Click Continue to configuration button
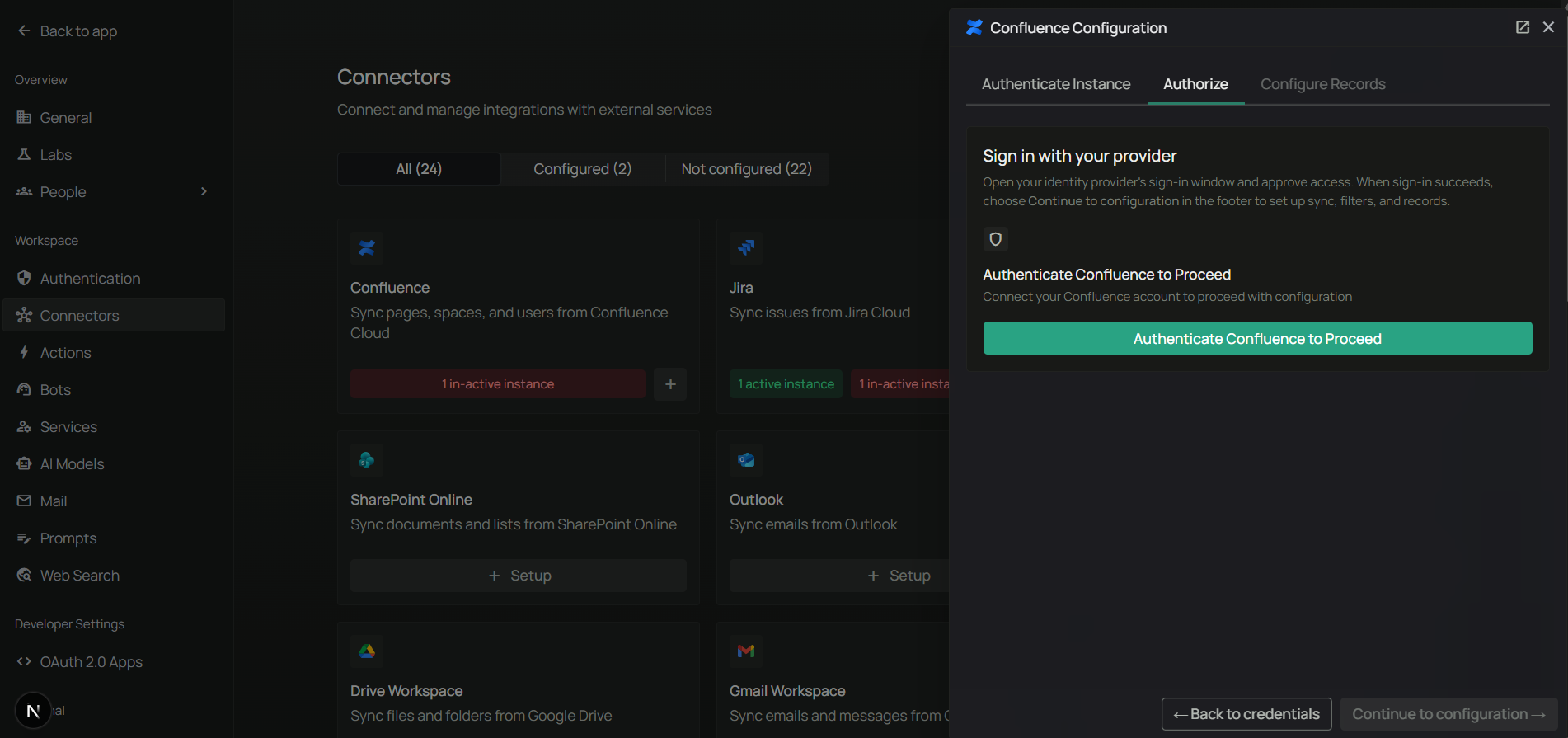Viewport: 1568px width, 738px height. [x=1448, y=714]
